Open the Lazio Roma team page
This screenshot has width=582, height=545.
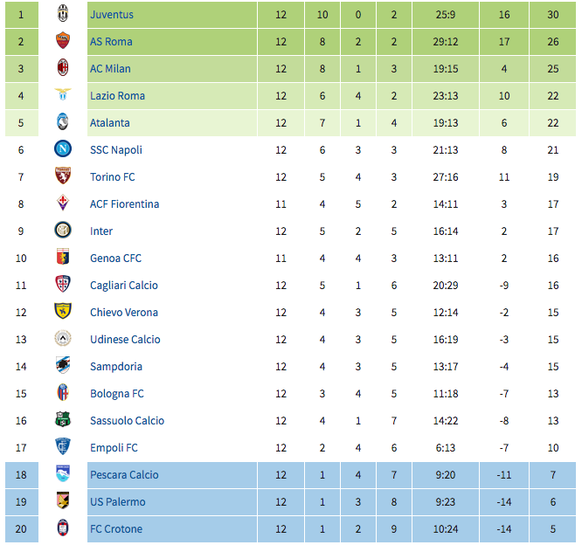coord(117,96)
